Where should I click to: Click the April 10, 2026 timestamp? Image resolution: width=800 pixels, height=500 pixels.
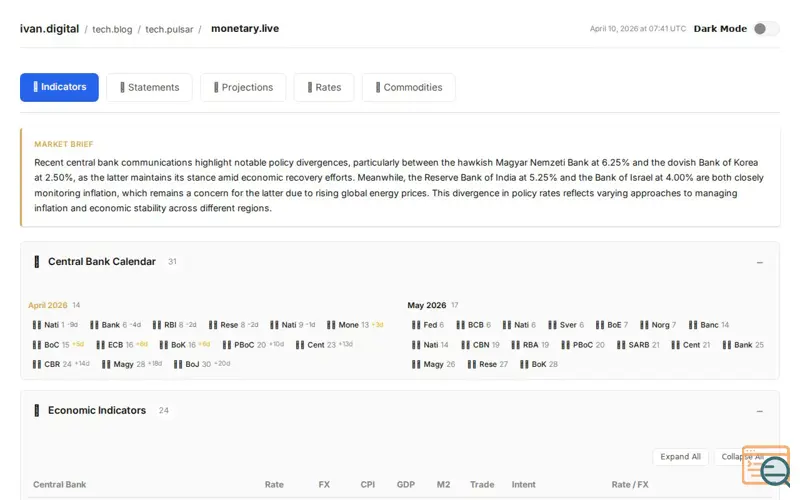tap(638, 29)
